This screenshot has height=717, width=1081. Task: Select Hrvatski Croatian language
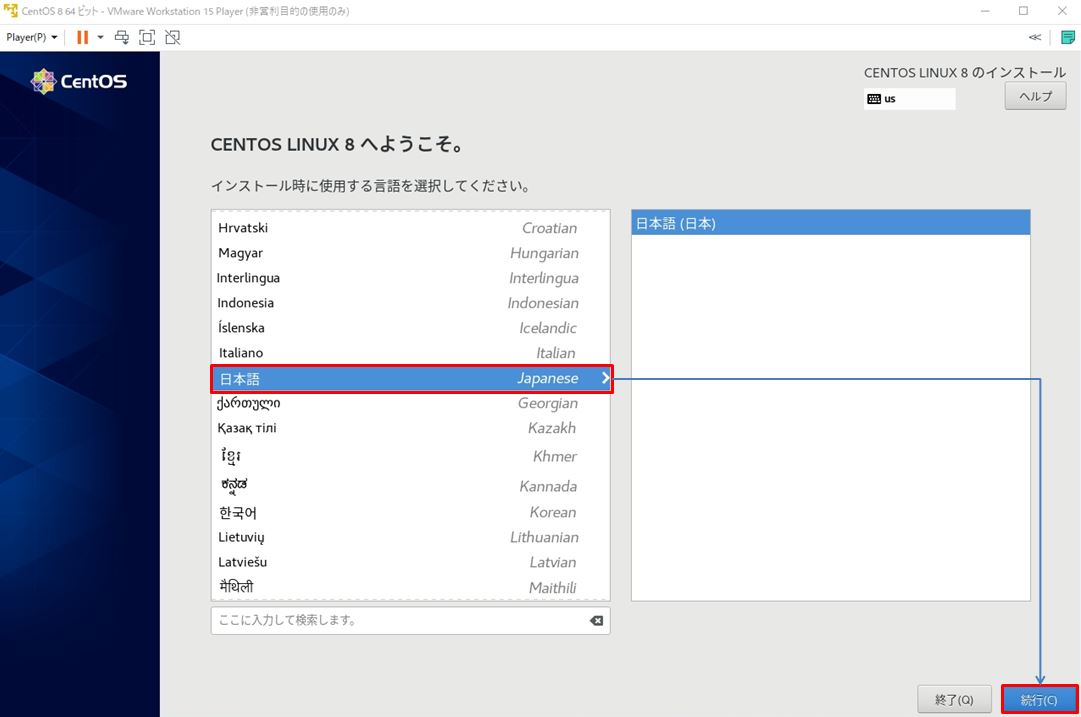pos(410,228)
